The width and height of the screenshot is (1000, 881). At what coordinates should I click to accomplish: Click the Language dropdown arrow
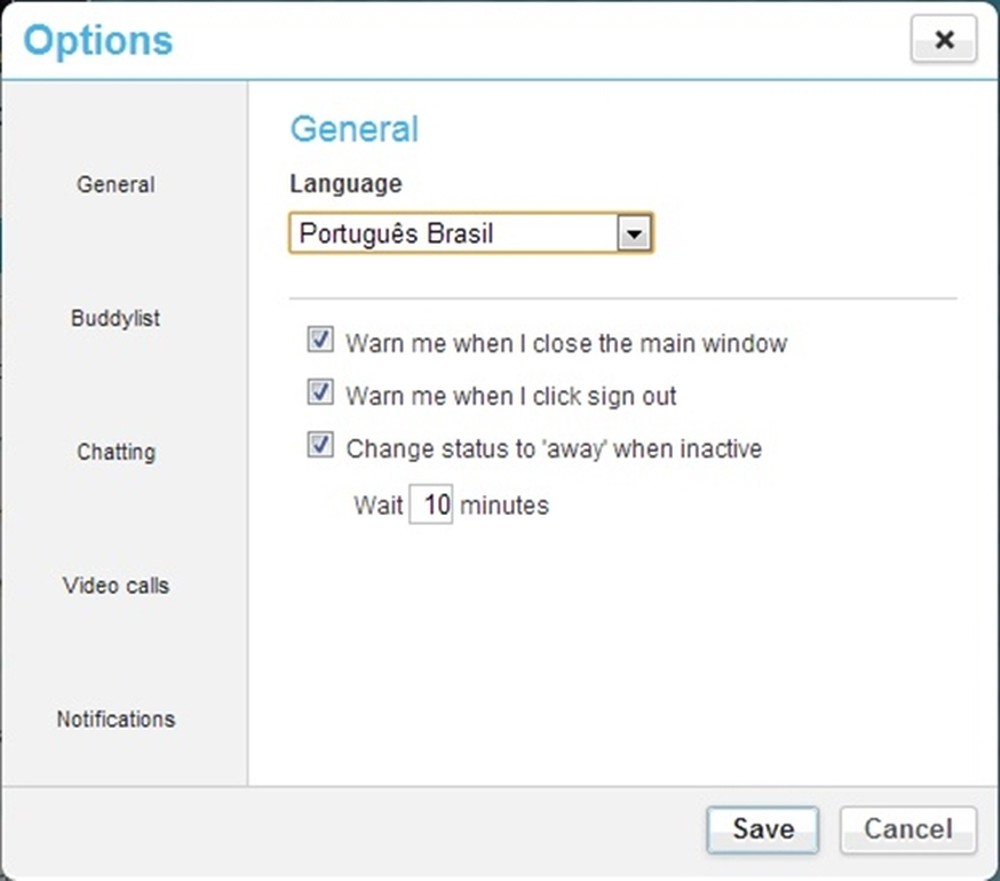(635, 233)
